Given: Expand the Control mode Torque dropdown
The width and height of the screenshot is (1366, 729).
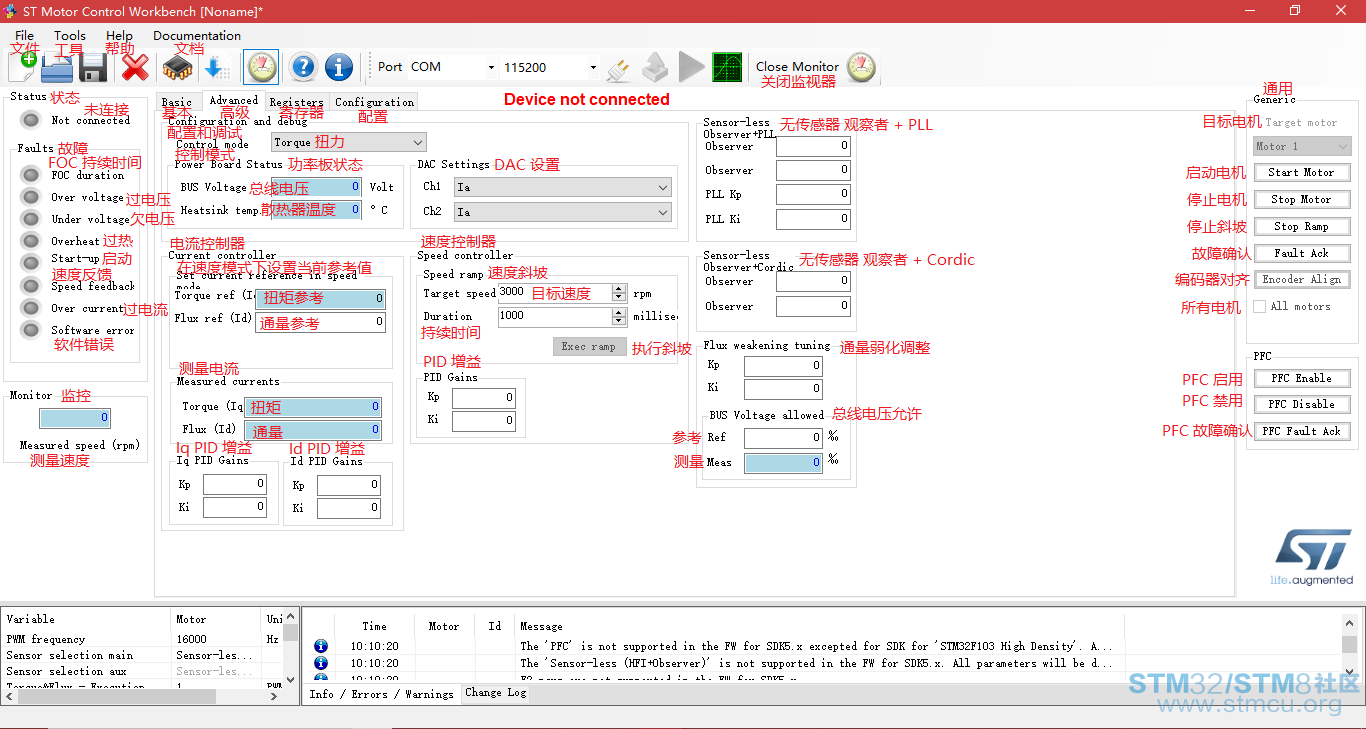Looking at the screenshot, I should pos(349,143).
